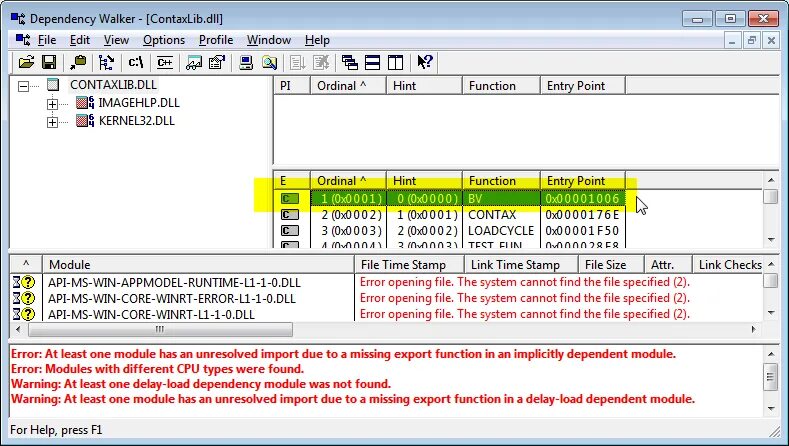Sort exports by E column header
This screenshot has width=789, height=446.
pos(292,181)
